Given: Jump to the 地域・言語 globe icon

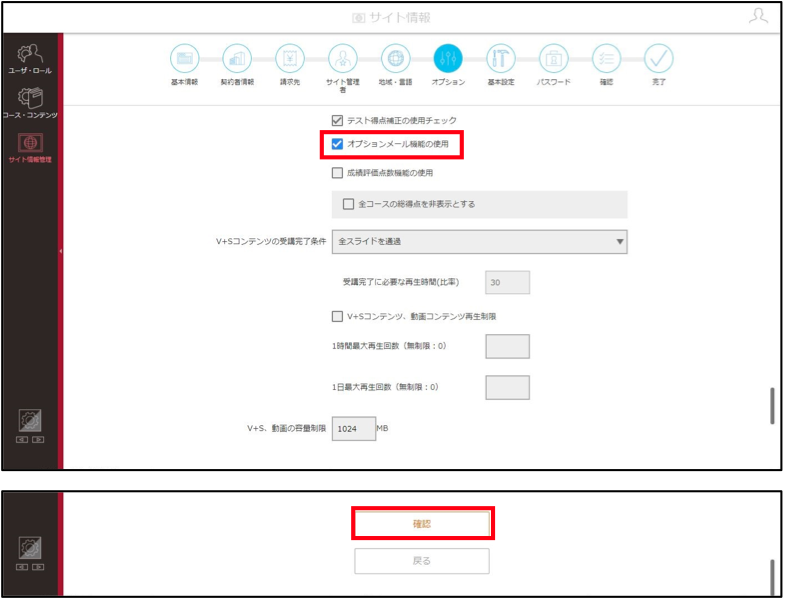Looking at the screenshot, I should tap(396, 59).
